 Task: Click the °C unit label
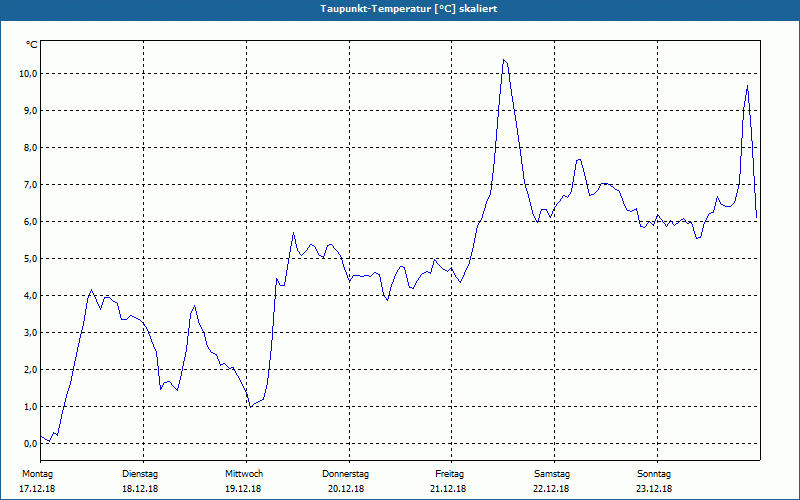(31, 45)
